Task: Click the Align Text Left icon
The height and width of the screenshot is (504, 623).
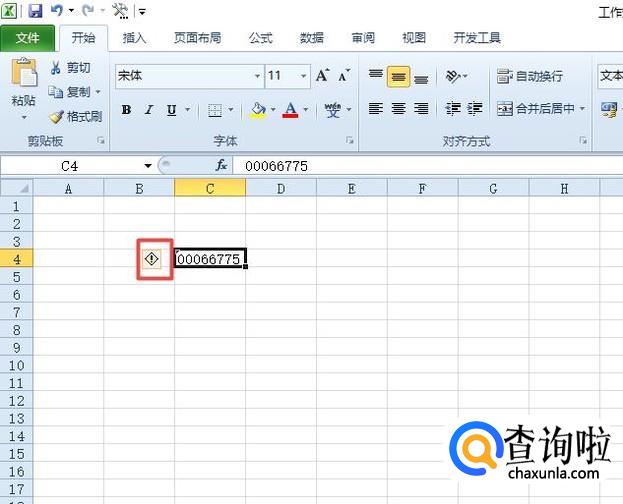Action: click(376, 109)
